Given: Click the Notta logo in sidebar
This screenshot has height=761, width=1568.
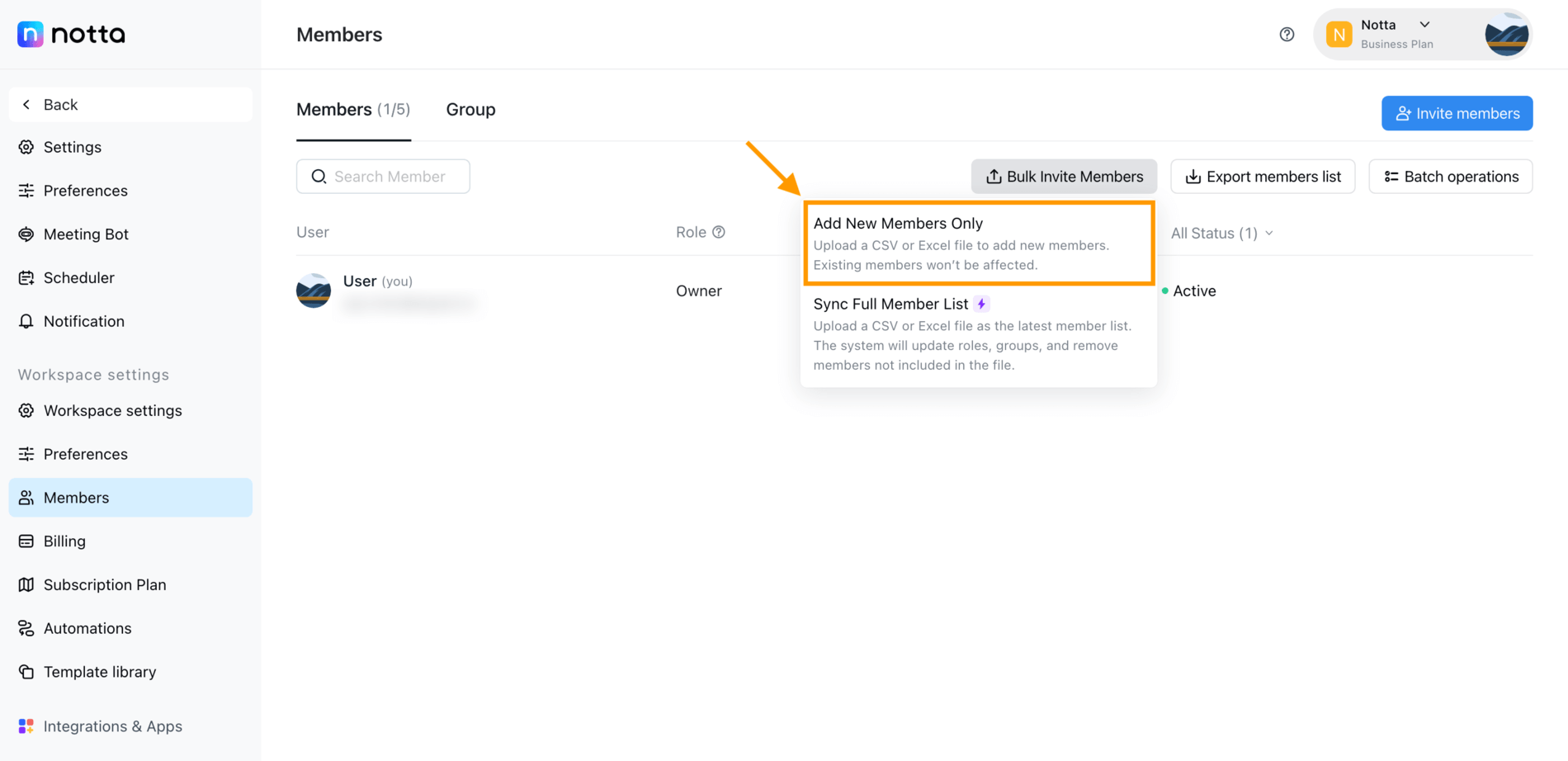Looking at the screenshot, I should pyautogui.click(x=71, y=34).
